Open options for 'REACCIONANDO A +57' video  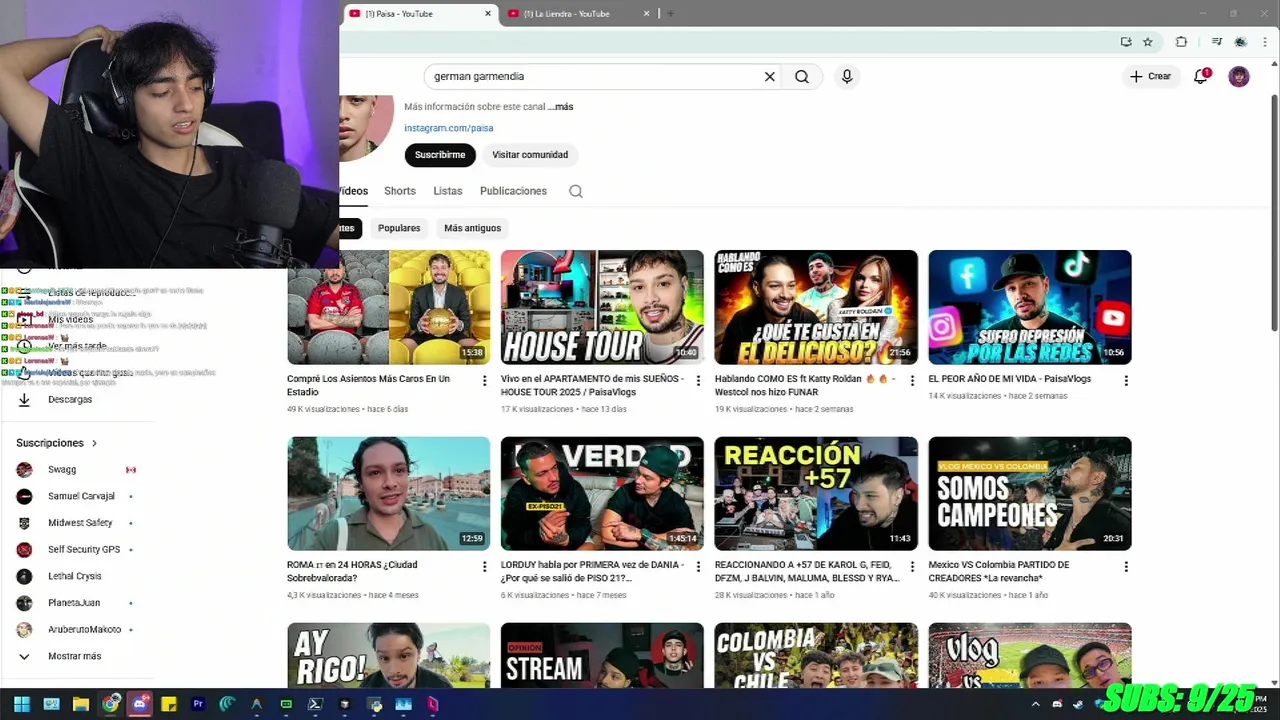click(912, 567)
